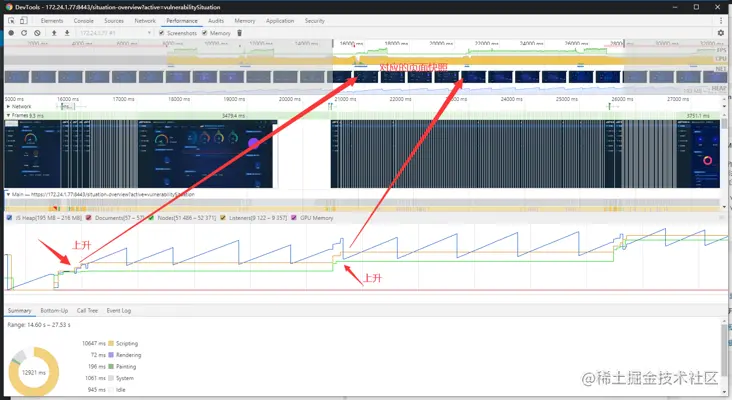
Task: Open the DevTools three-dot menu
Action: [x=721, y=21]
